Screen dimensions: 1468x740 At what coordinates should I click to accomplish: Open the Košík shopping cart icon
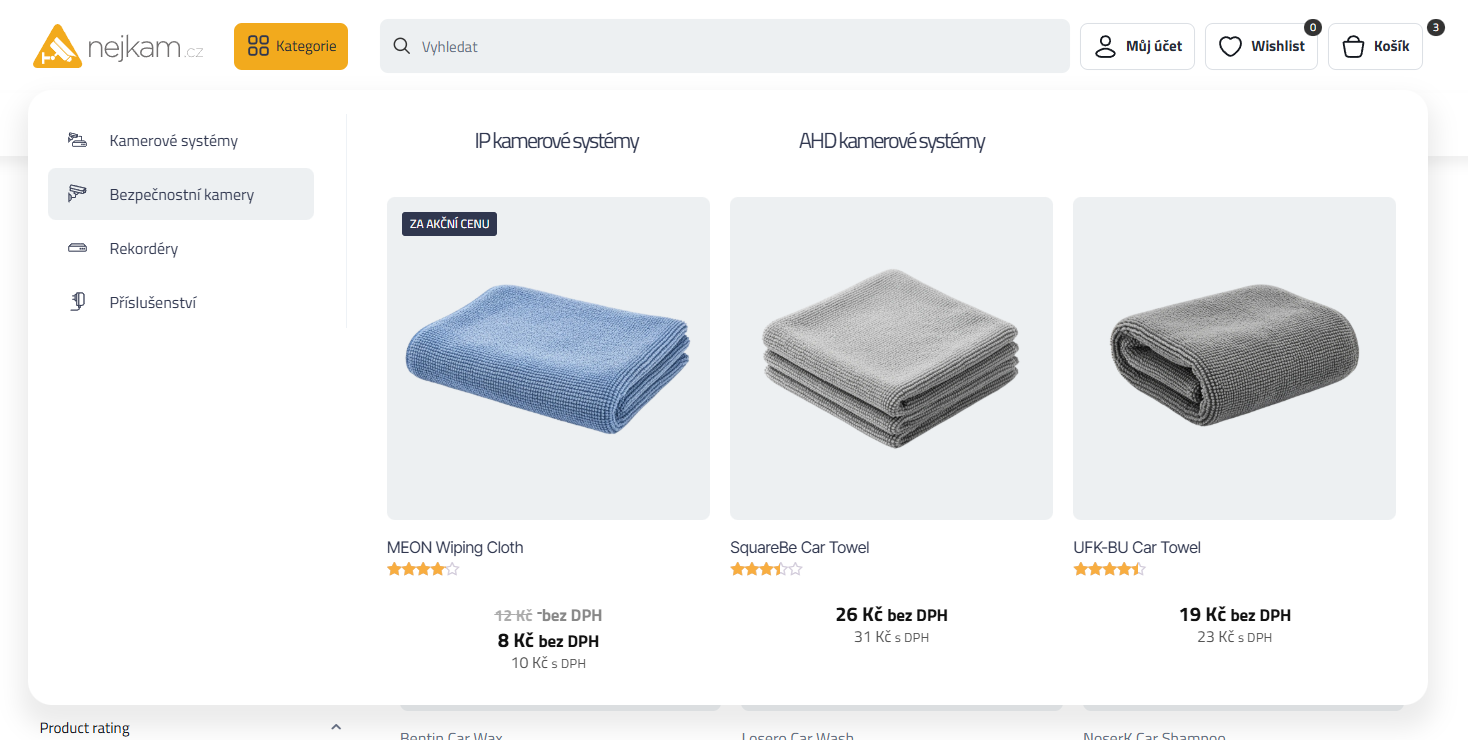1353,46
